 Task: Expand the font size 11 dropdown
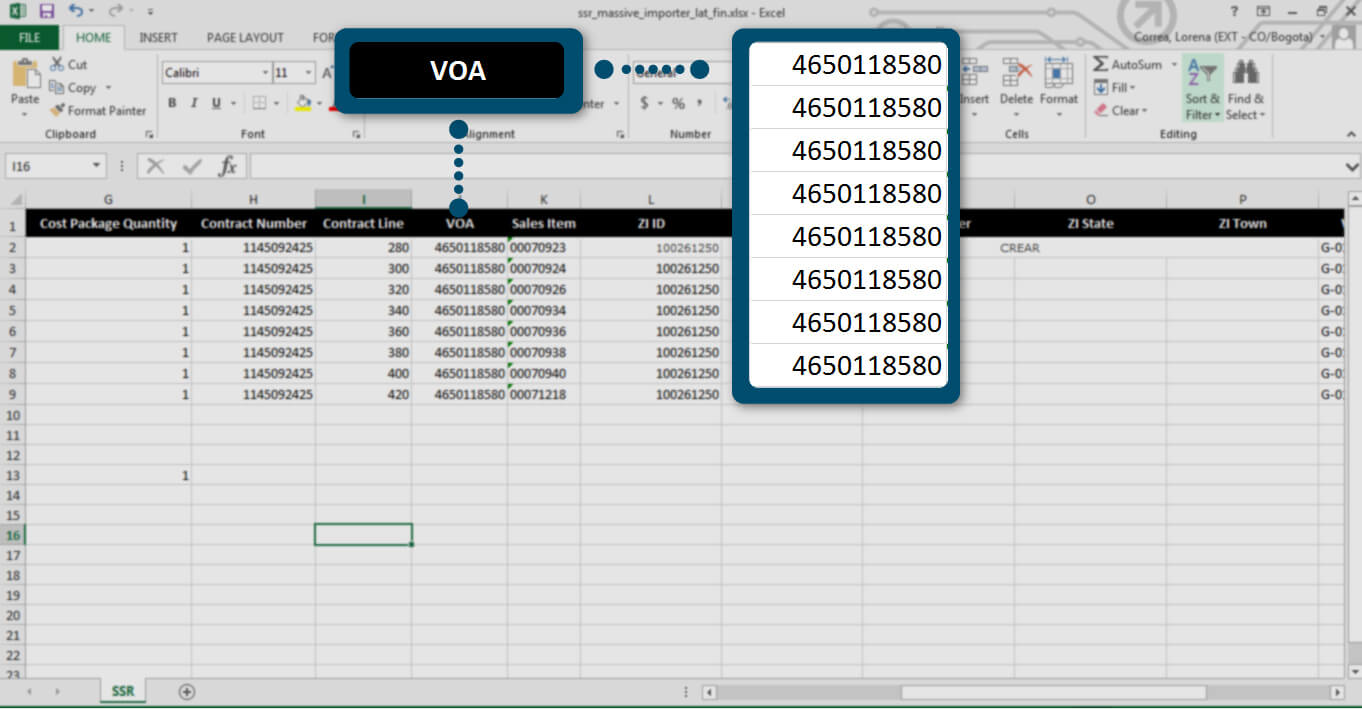[x=307, y=73]
